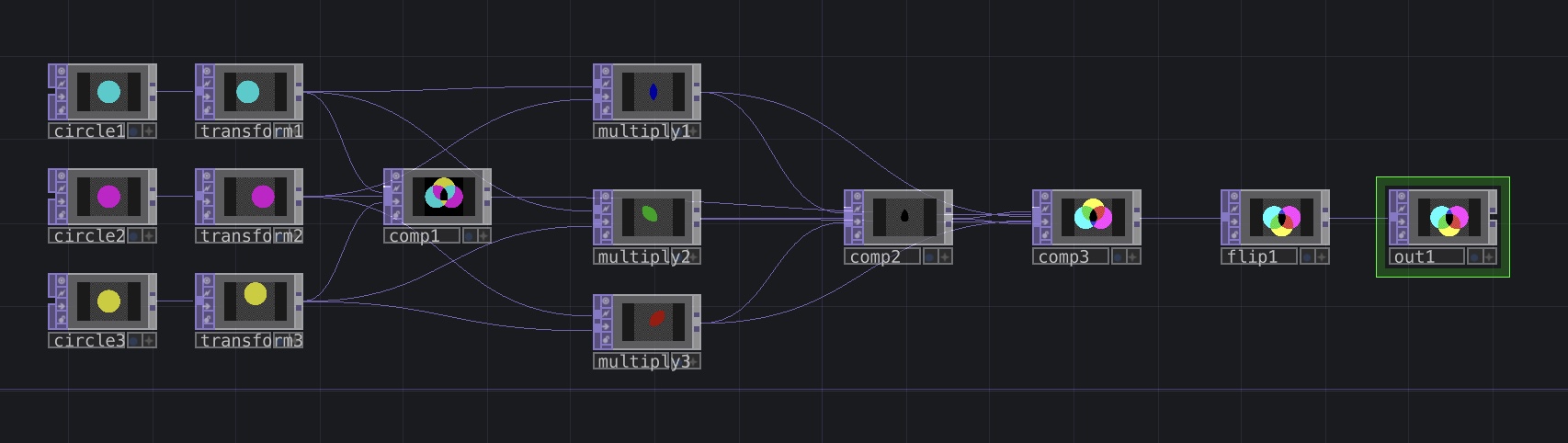Toggle viewer active plus on comp1
The image size is (1568, 443).
(484, 236)
